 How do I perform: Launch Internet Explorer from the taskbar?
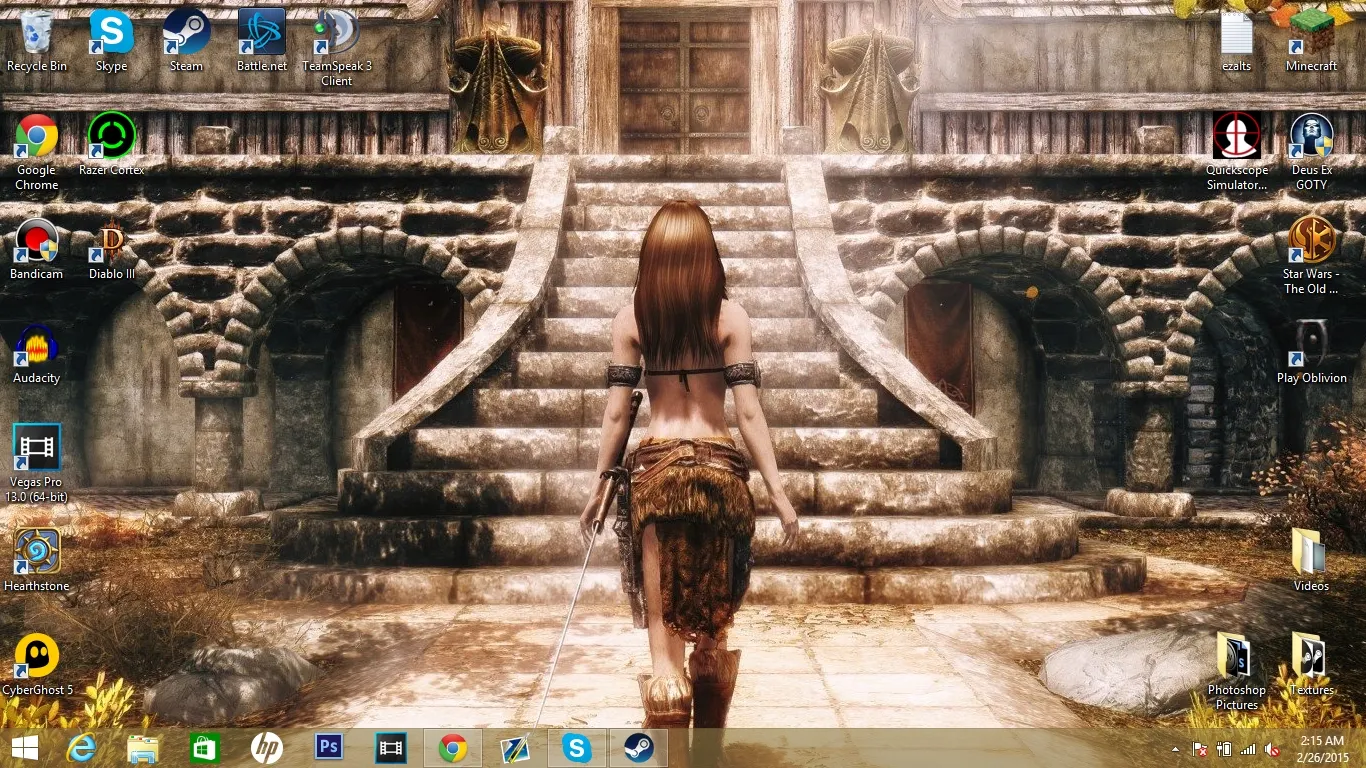tap(82, 748)
